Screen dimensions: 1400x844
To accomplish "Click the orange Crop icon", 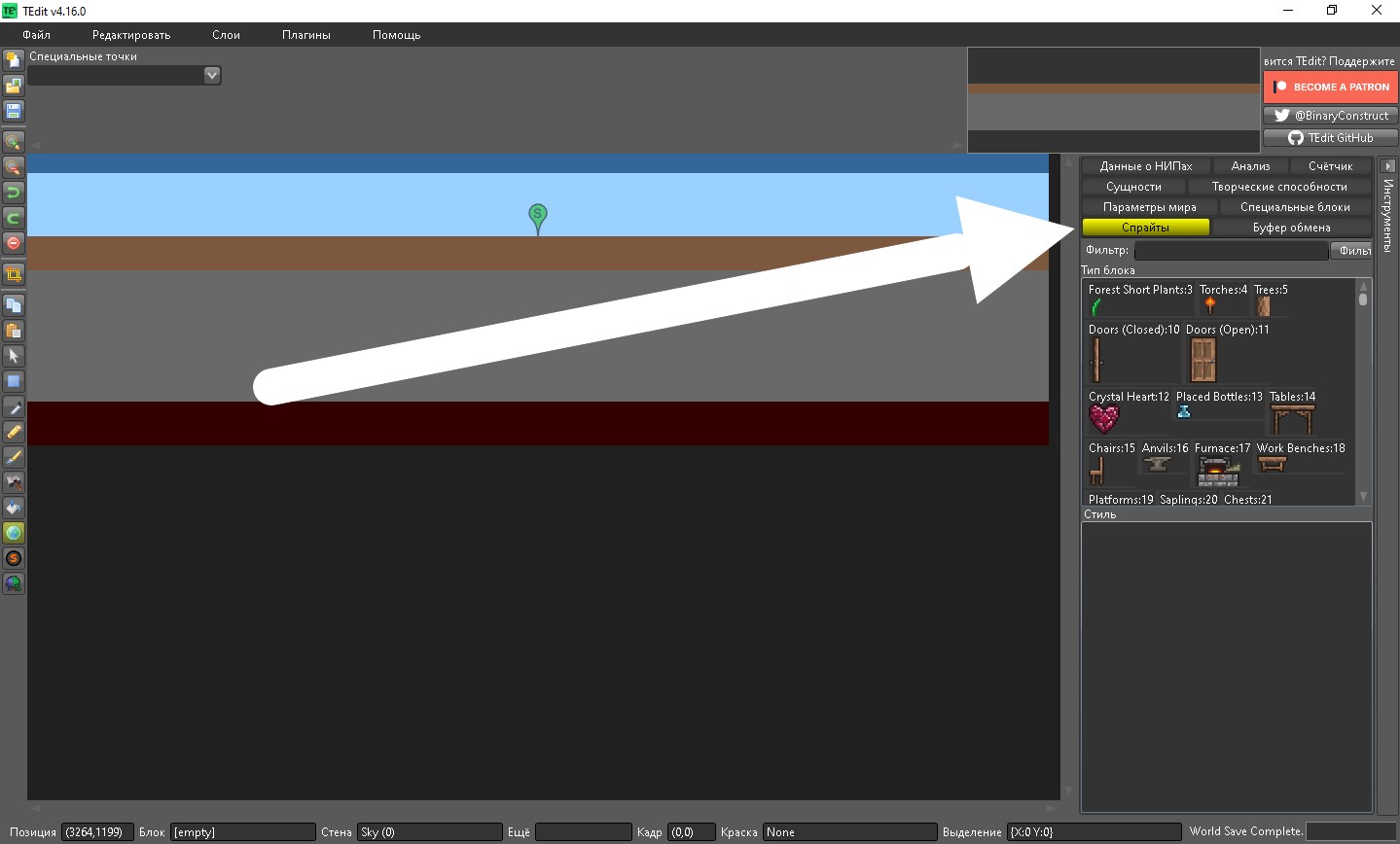I will pyautogui.click(x=14, y=274).
